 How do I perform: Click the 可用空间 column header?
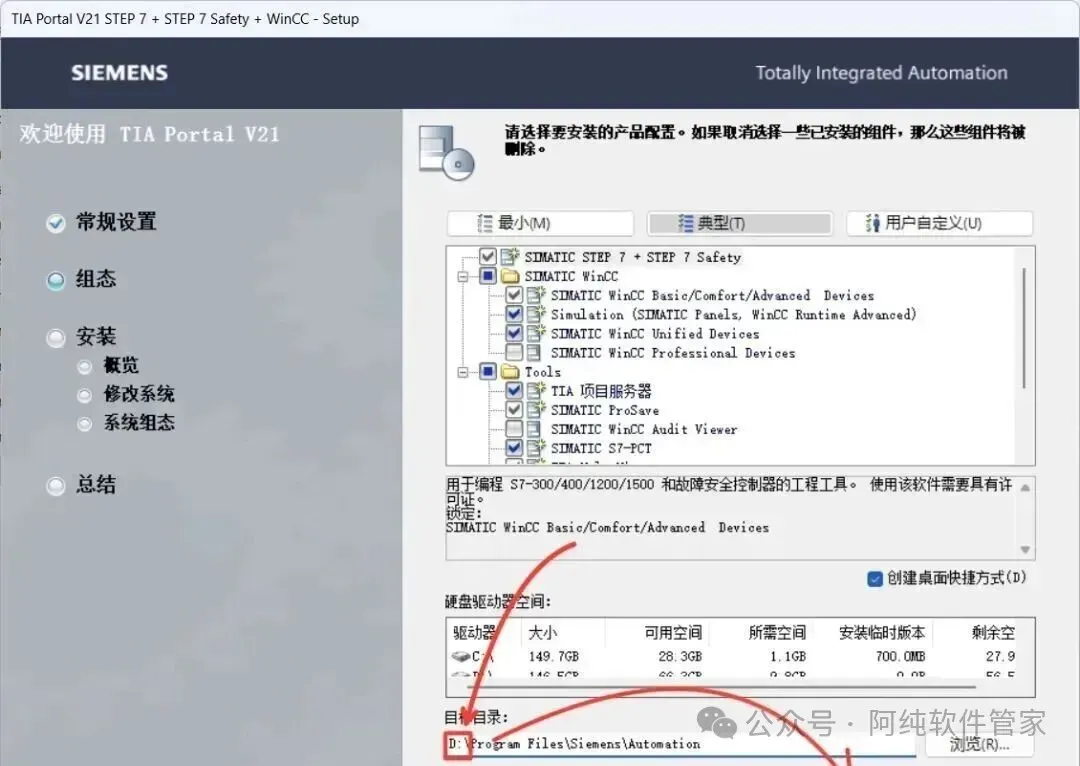pyautogui.click(x=673, y=633)
